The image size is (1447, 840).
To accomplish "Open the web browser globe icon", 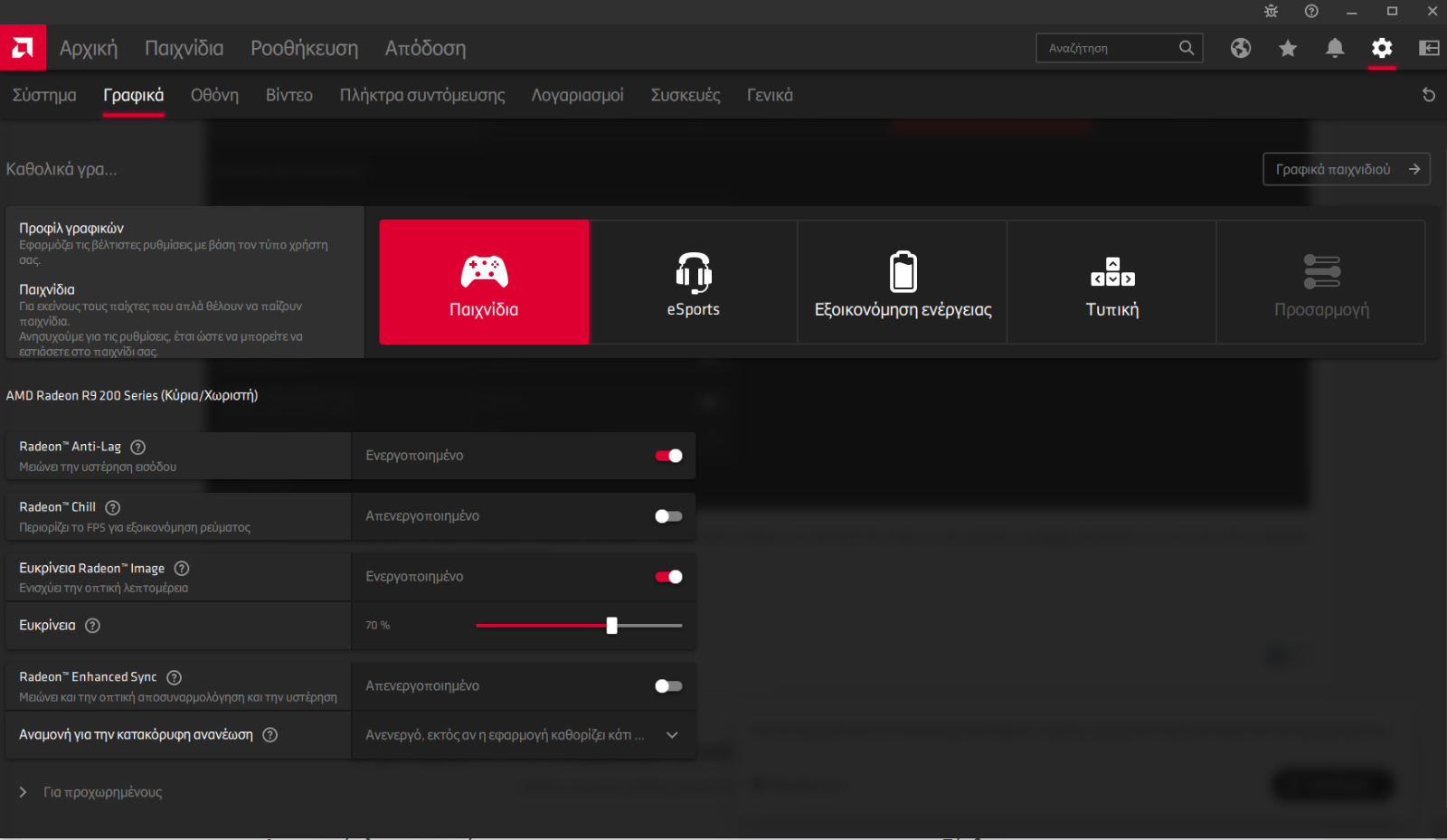I will [1241, 48].
